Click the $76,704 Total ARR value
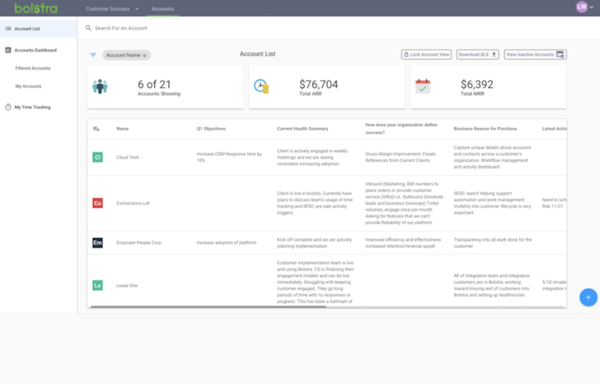 (x=318, y=84)
